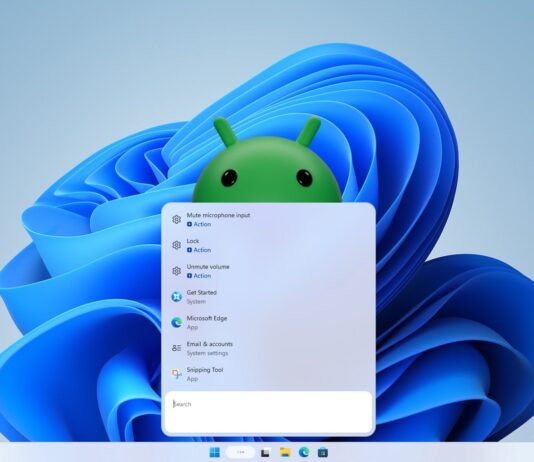Click the Action badge under Unmute volume

coord(199,276)
